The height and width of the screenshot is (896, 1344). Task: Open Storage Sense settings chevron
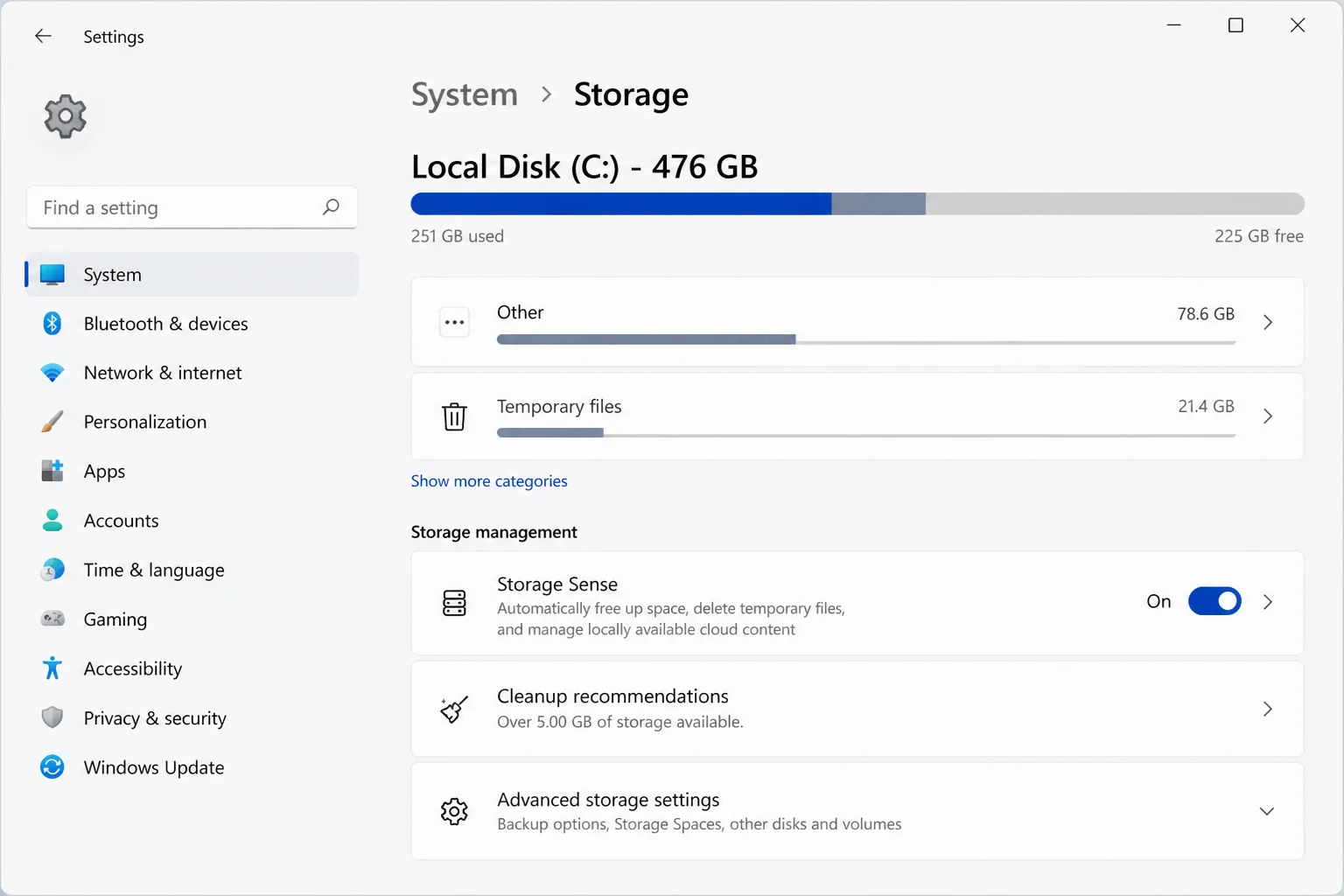pyautogui.click(x=1267, y=602)
